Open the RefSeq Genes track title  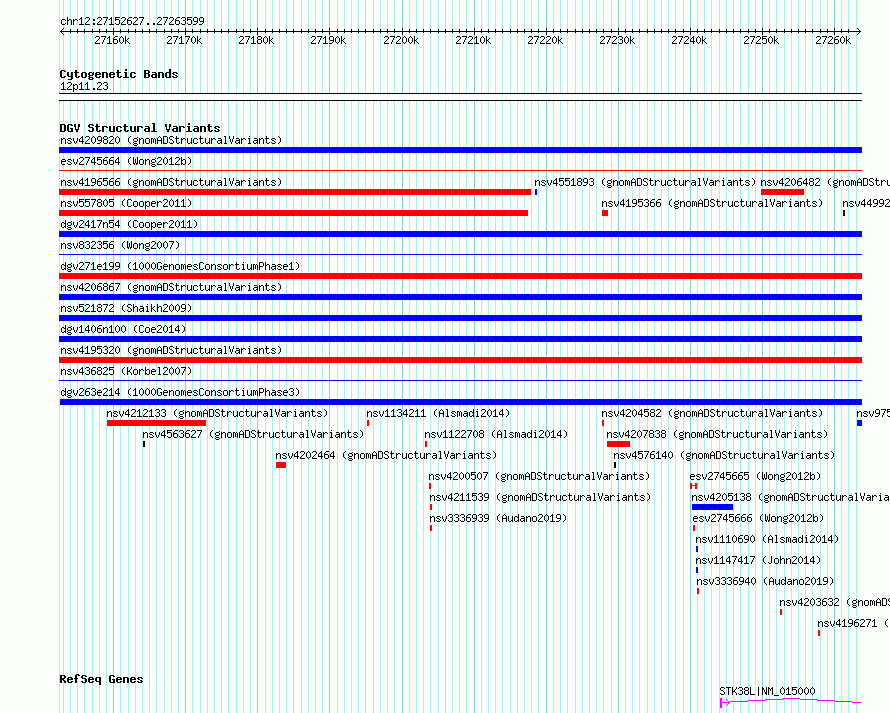(101, 679)
